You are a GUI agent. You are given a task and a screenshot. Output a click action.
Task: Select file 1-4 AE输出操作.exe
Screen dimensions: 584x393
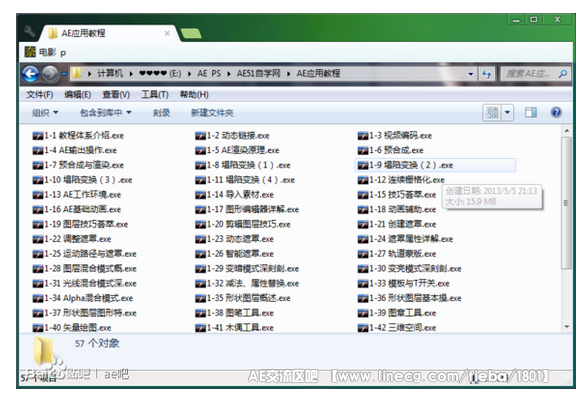pyautogui.click(x=74, y=150)
